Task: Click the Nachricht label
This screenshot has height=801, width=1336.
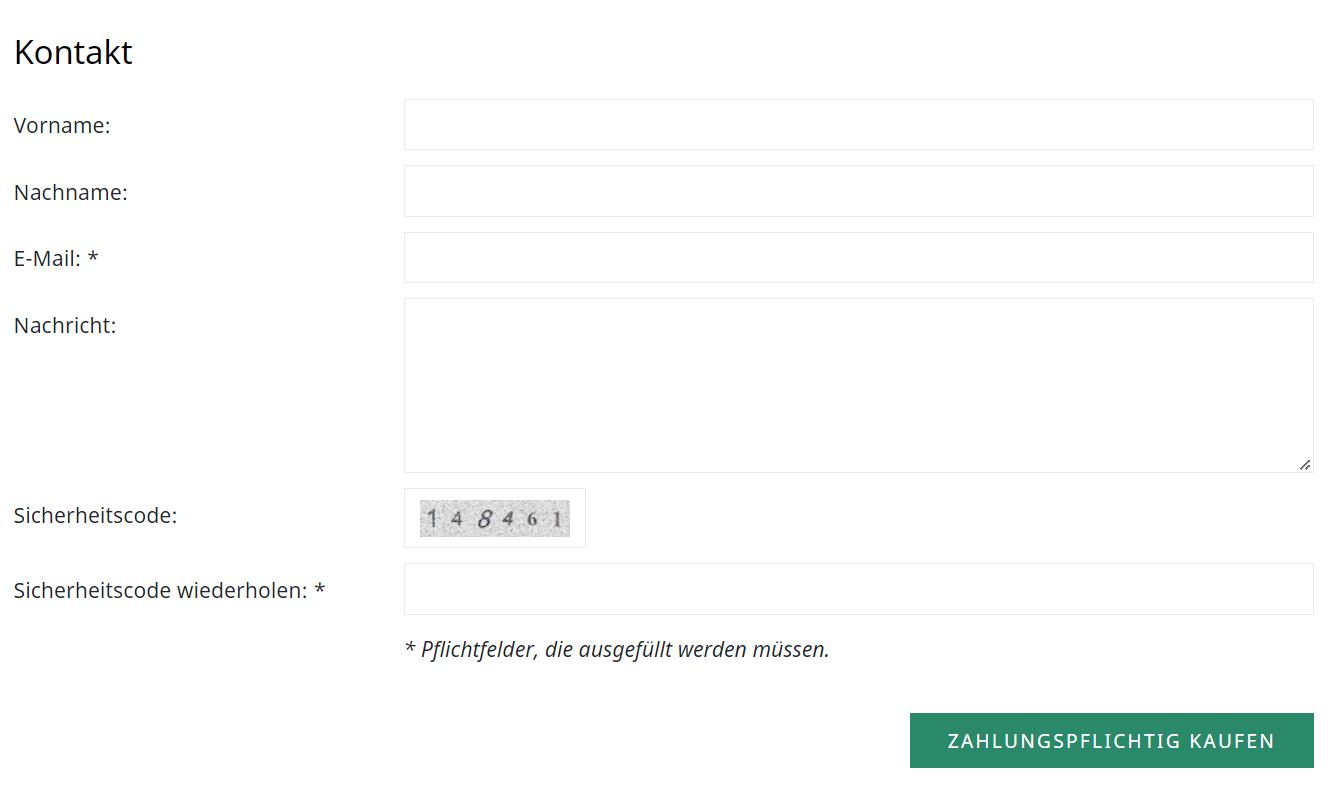Action: (65, 325)
